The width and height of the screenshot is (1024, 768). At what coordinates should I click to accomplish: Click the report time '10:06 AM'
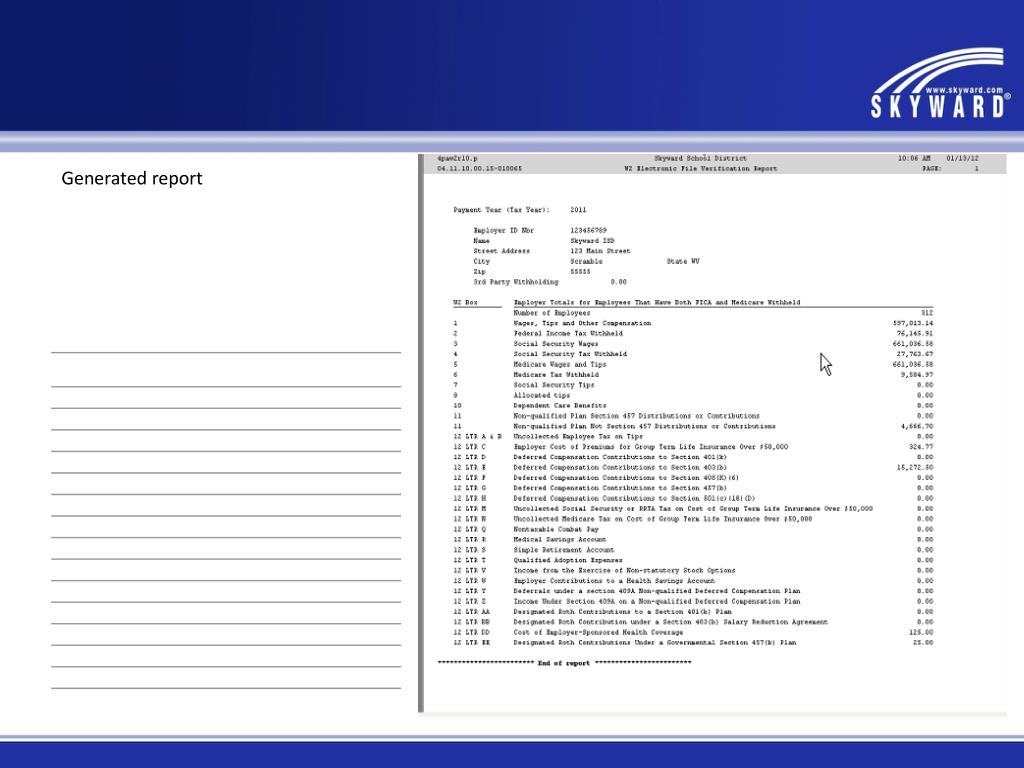point(914,158)
